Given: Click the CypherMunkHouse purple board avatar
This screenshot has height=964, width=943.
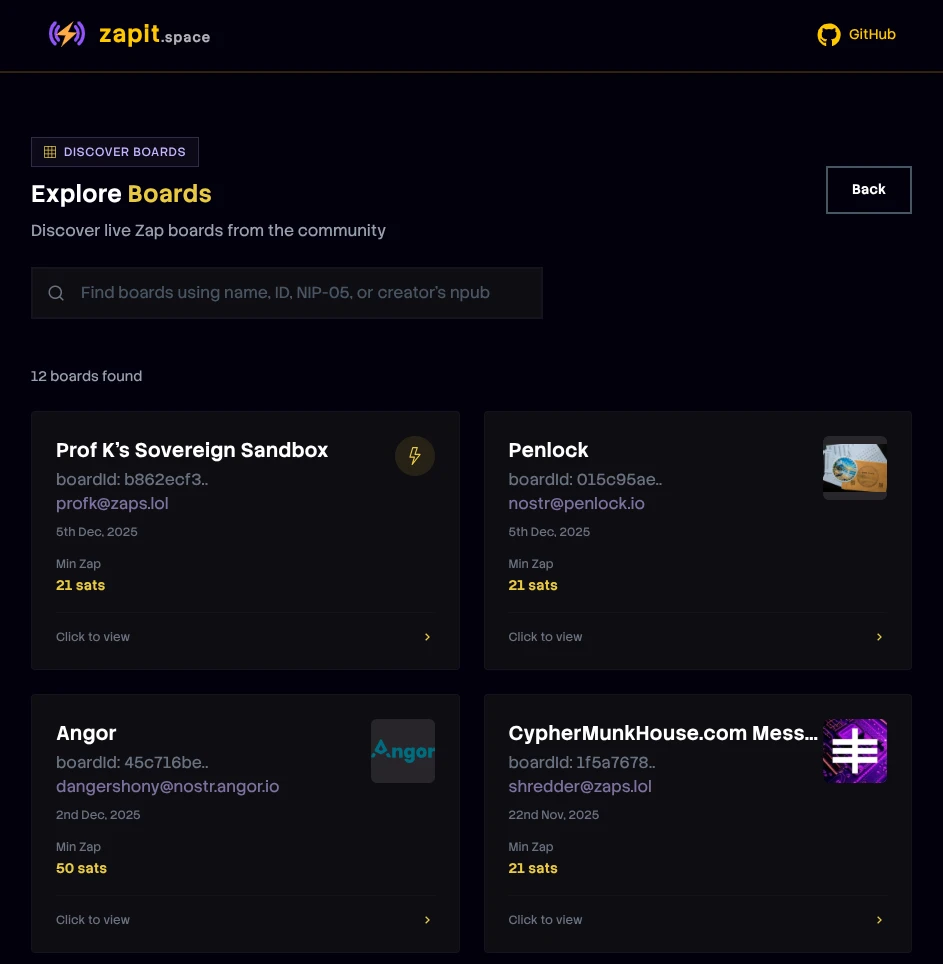Looking at the screenshot, I should [x=855, y=751].
